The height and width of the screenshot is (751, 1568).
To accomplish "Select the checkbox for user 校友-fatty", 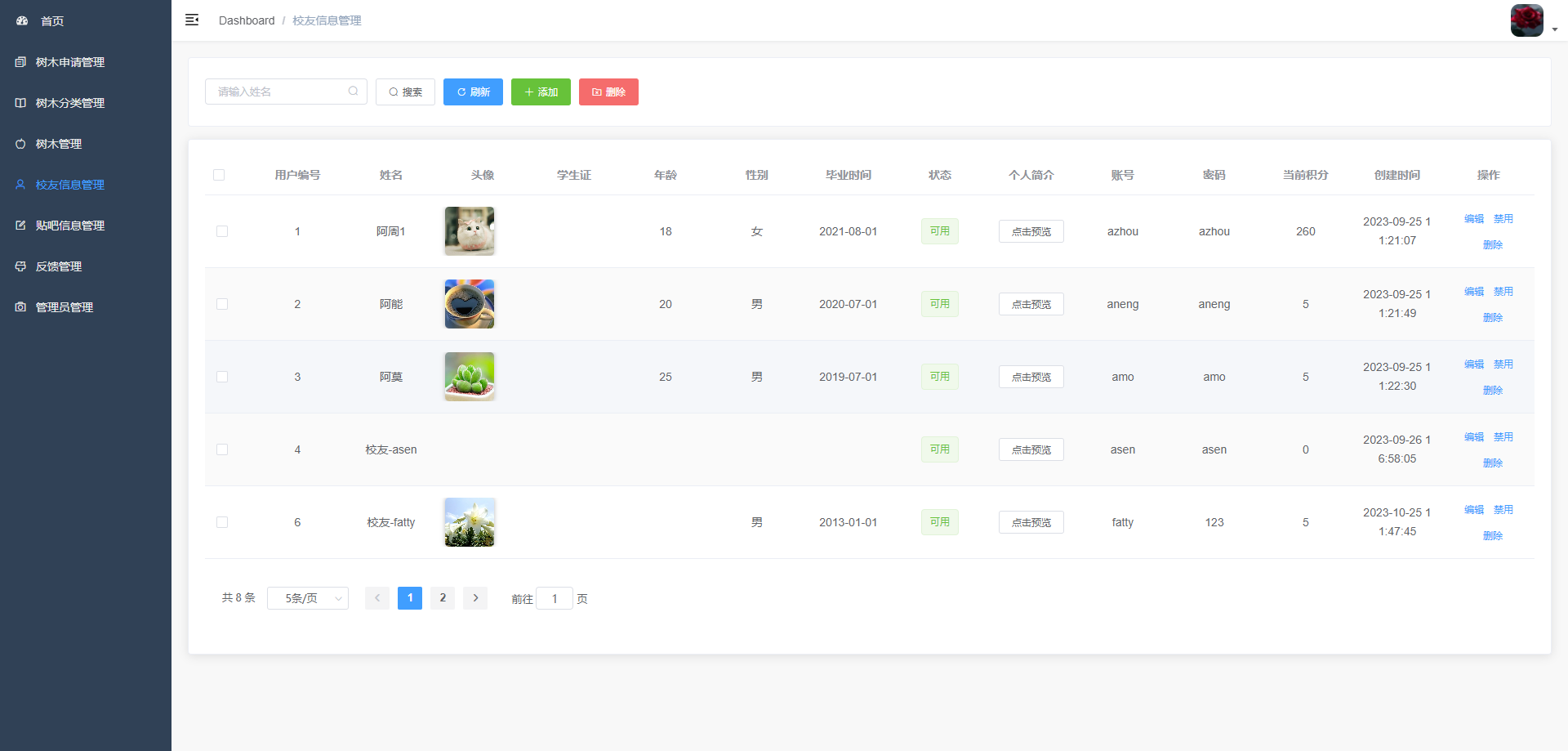I will (222, 522).
